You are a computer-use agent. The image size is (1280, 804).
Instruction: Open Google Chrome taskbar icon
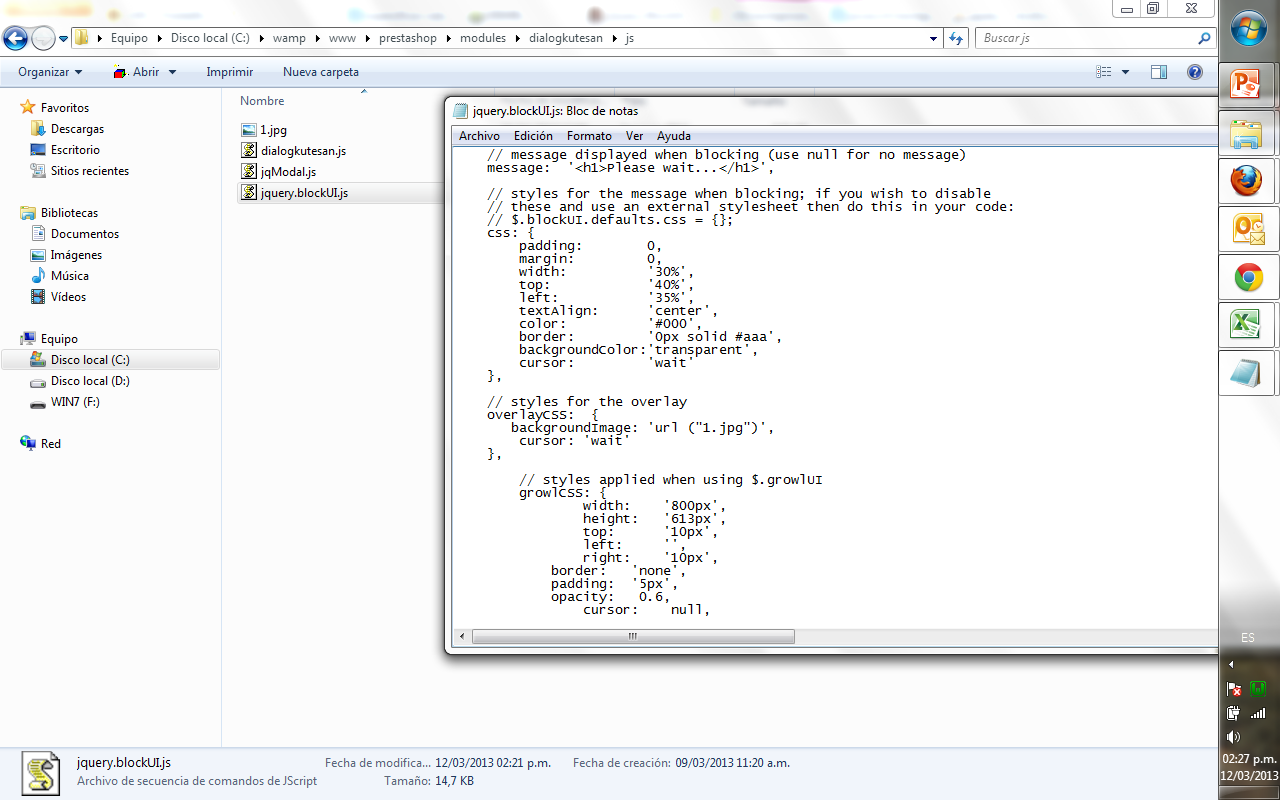tap(1247, 277)
